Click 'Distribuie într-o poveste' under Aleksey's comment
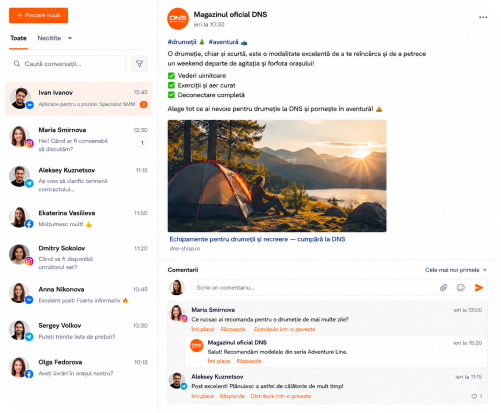Image resolution: width=501 pixels, height=413 pixels. point(281,396)
